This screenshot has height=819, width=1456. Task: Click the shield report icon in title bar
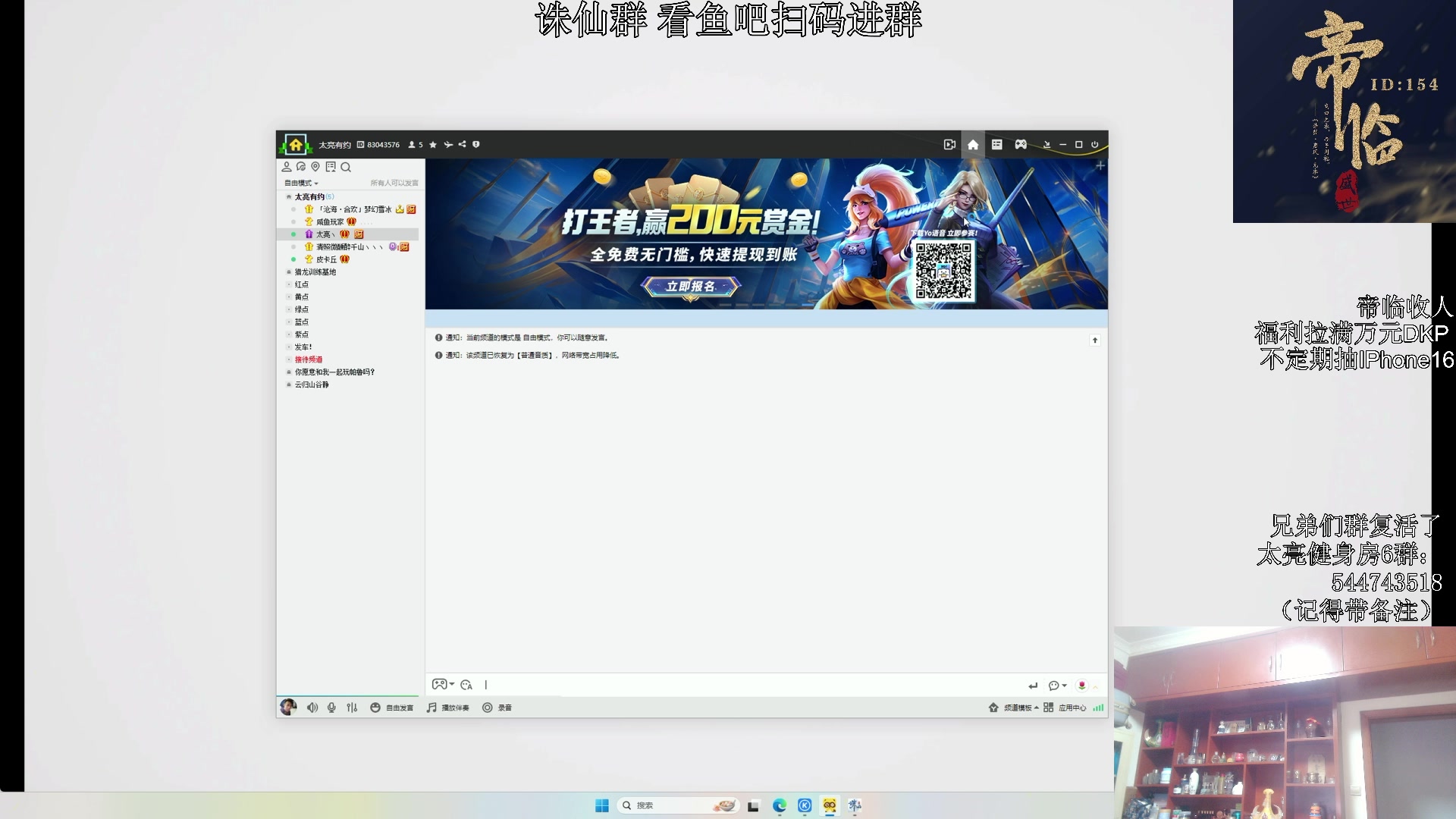coord(476,144)
